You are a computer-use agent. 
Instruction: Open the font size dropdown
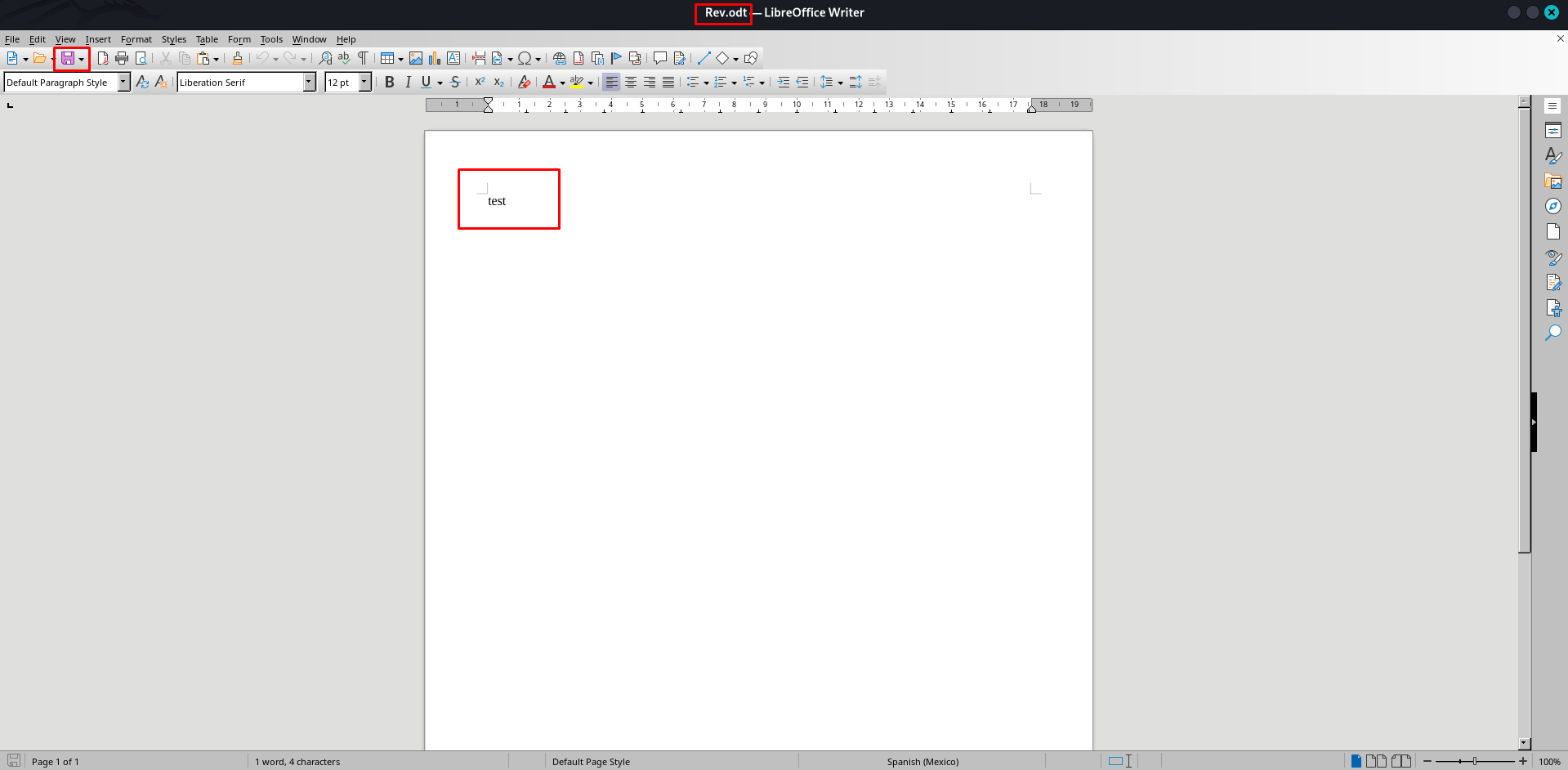tap(364, 82)
